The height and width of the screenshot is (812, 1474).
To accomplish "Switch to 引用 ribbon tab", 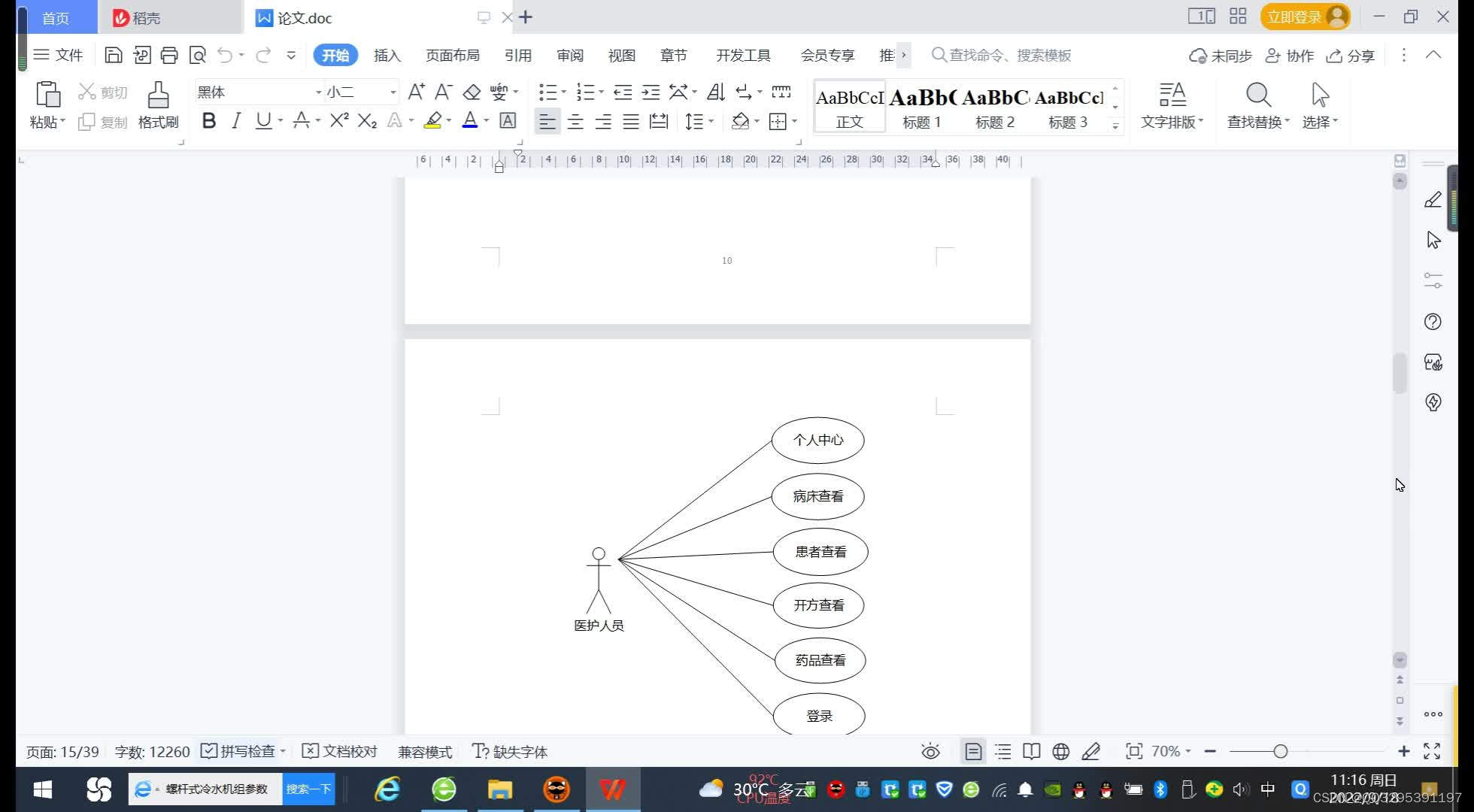I will pyautogui.click(x=518, y=55).
